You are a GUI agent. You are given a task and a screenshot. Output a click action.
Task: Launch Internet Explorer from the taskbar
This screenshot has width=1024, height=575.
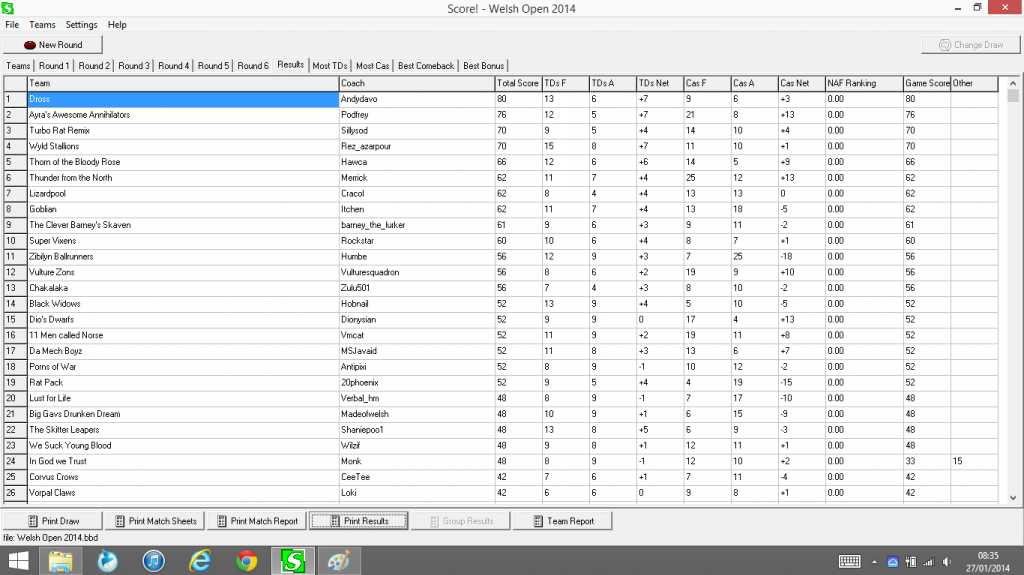200,561
